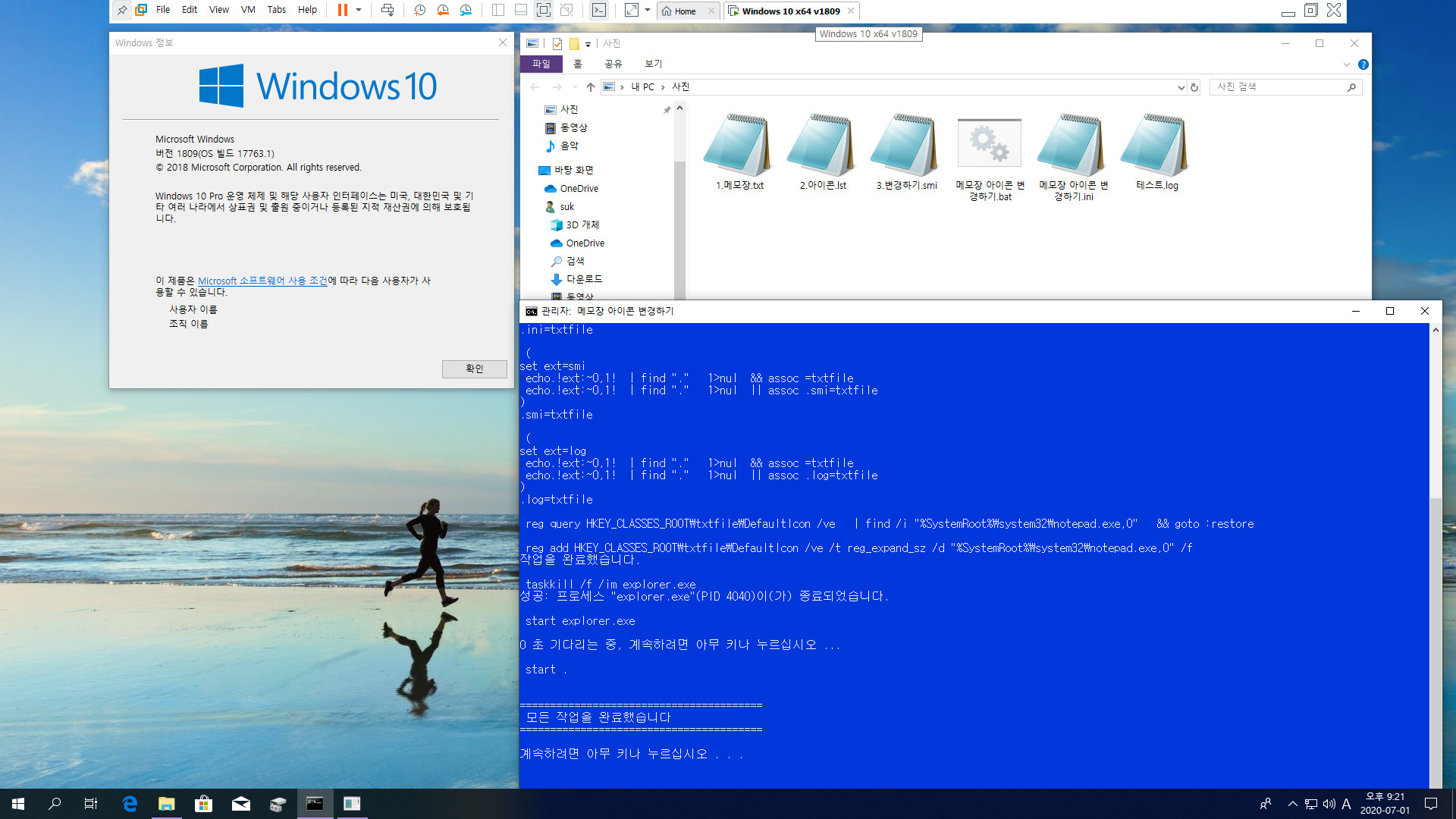Viewport: 1456px width, 819px height.
Task: Click the Quick Access properties checkmark icon
Action: 557,43
